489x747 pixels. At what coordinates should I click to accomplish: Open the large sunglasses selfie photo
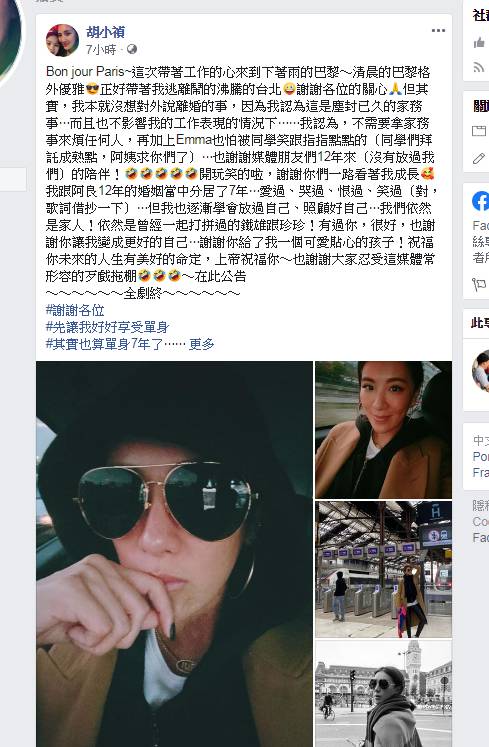[174, 554]
